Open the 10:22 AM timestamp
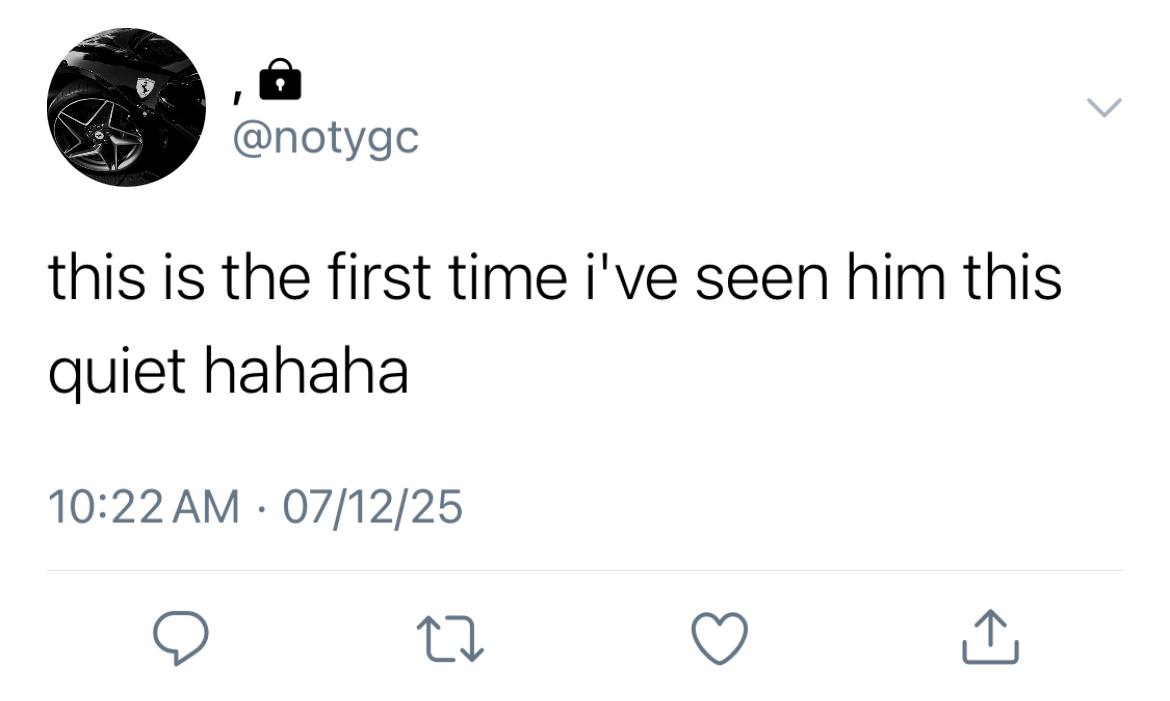Viewport: 1170px width, 701px height. pos(144,506)
